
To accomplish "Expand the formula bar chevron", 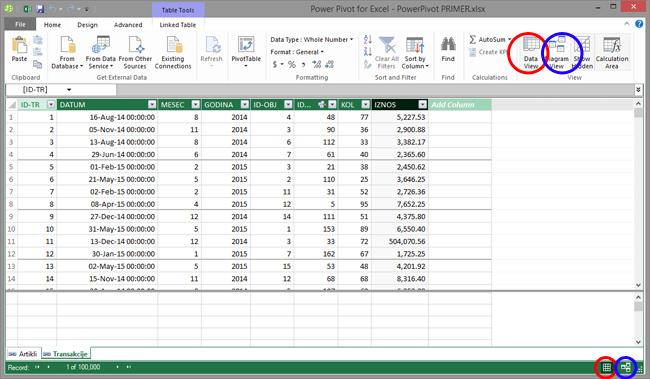I will [x=638, y=90].
